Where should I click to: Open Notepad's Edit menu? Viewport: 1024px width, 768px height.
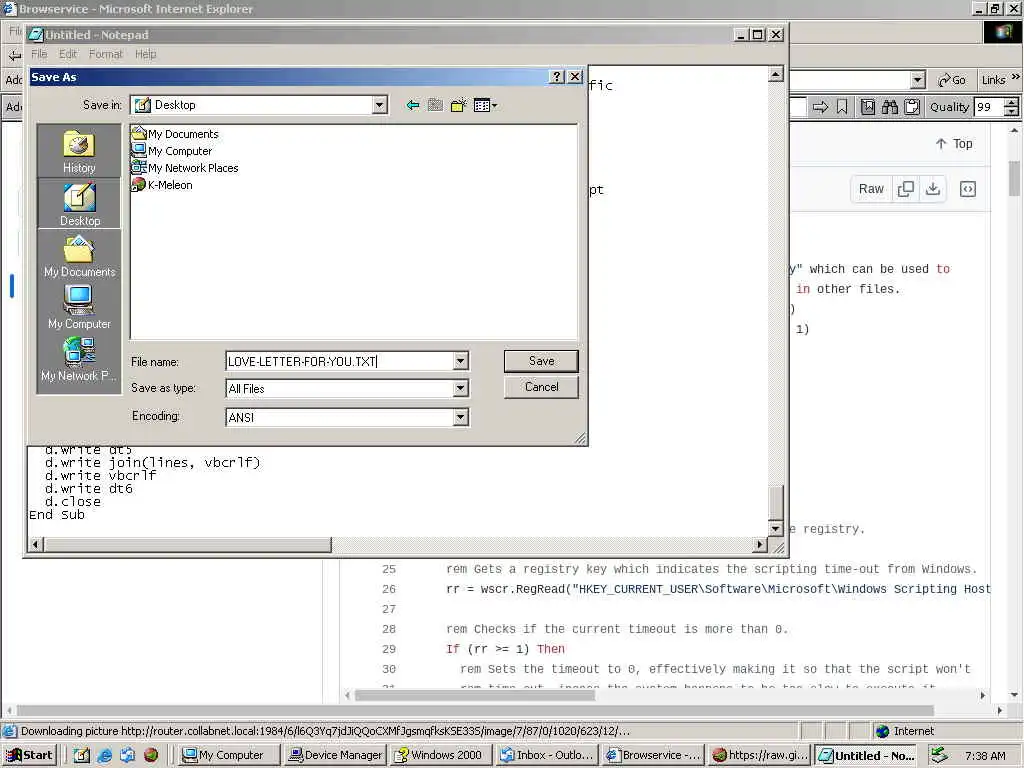coord(68,54)
